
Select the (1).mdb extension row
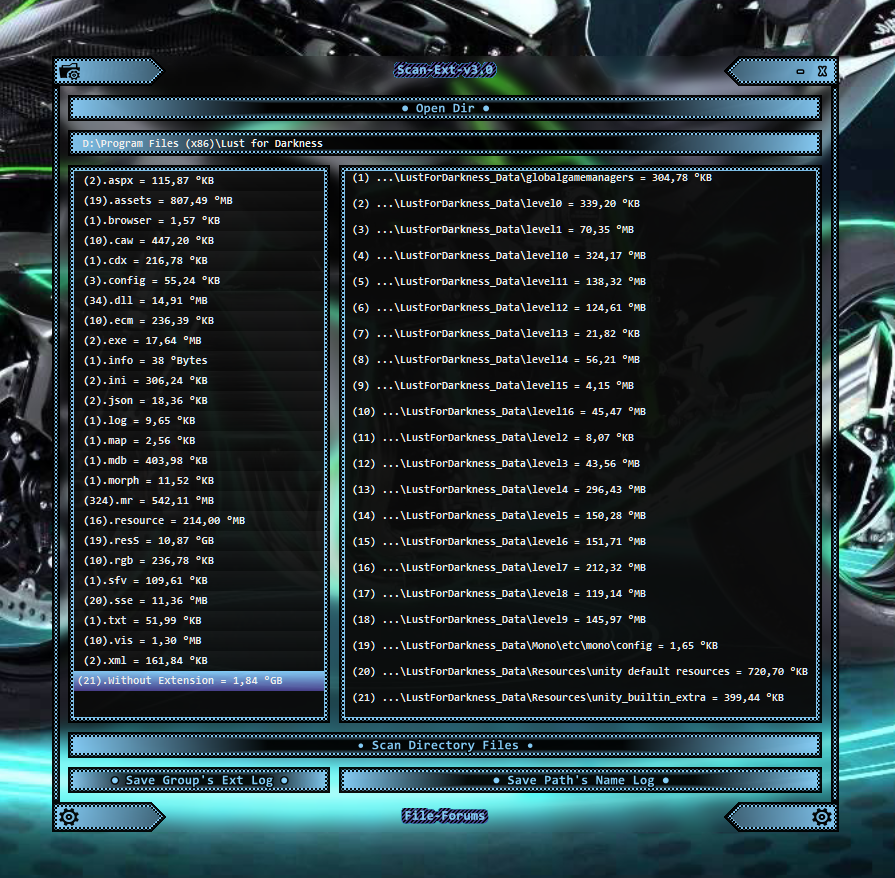(199, 460)
